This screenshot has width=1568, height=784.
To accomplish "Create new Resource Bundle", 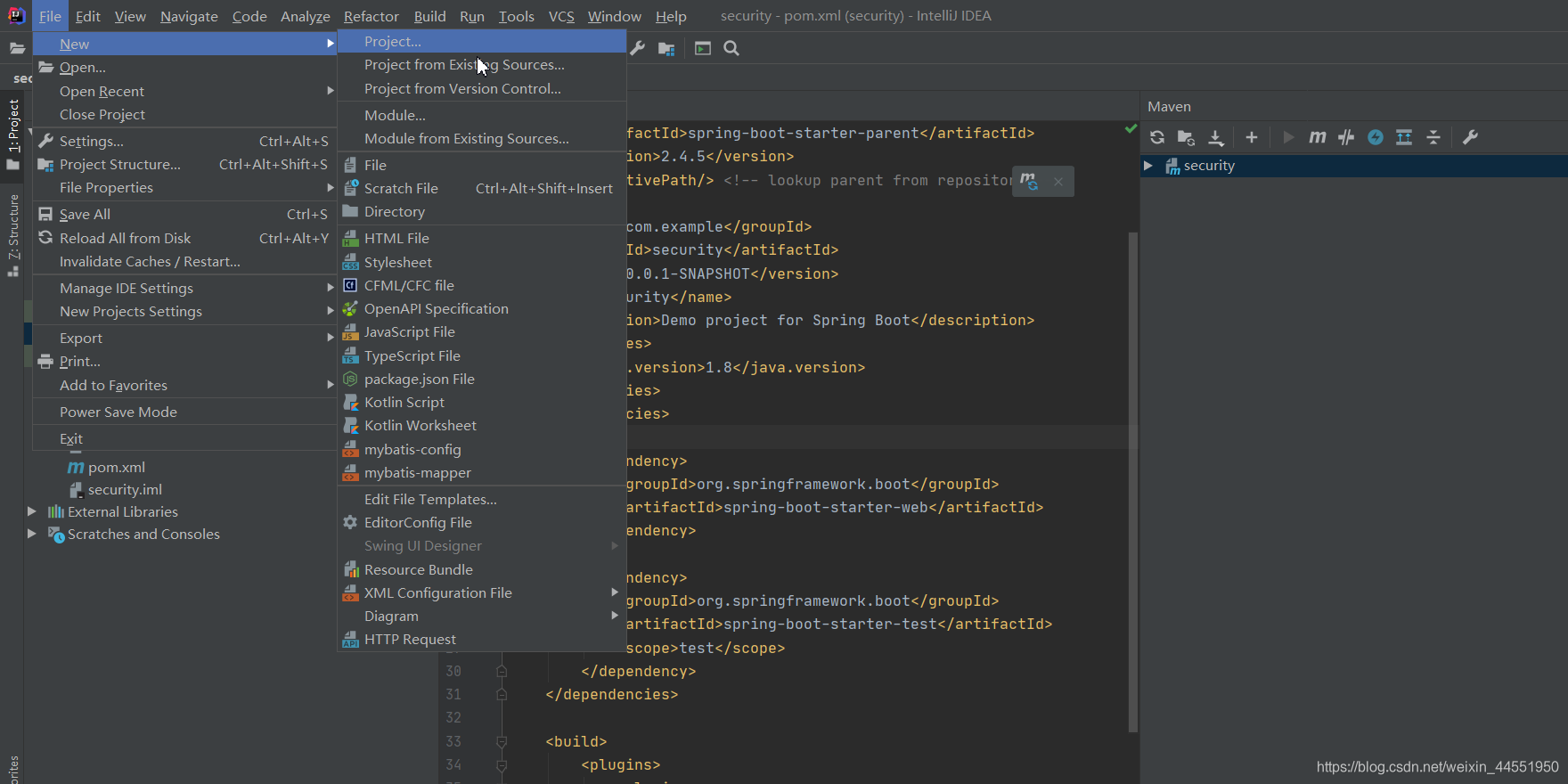I will click(481, 569).
